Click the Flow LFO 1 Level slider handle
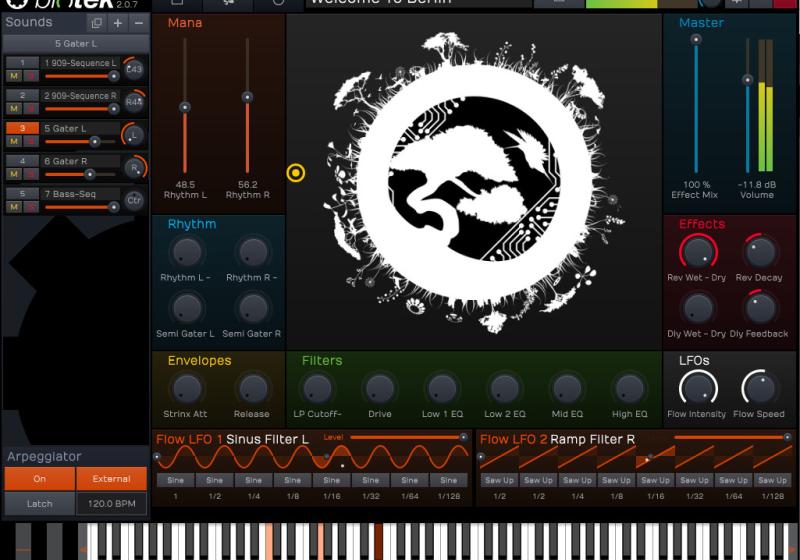800x560 pixels. pyautogui.click(x=463, y=437)
